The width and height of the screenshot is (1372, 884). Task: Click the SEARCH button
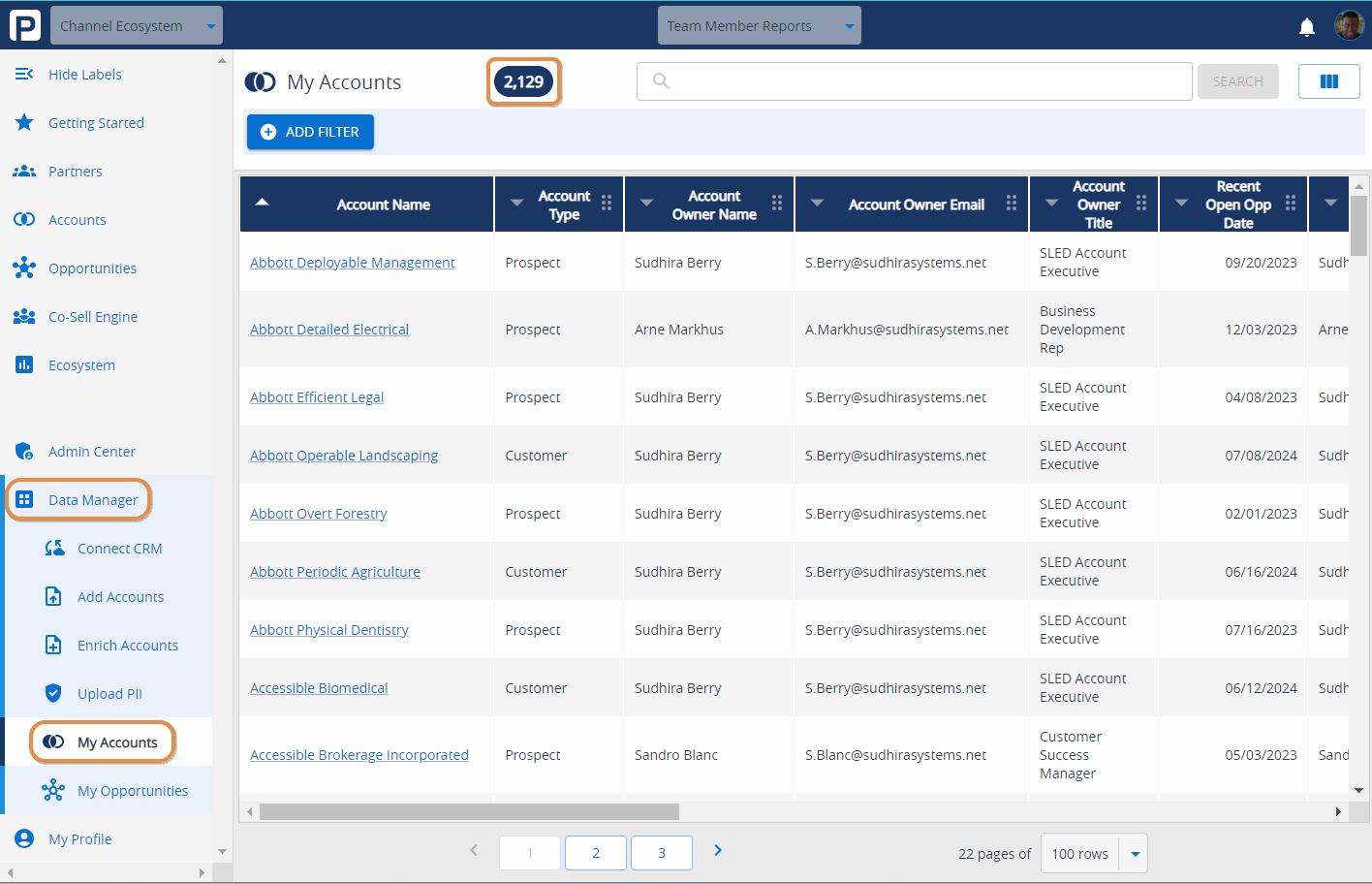tap(1237, 81)
